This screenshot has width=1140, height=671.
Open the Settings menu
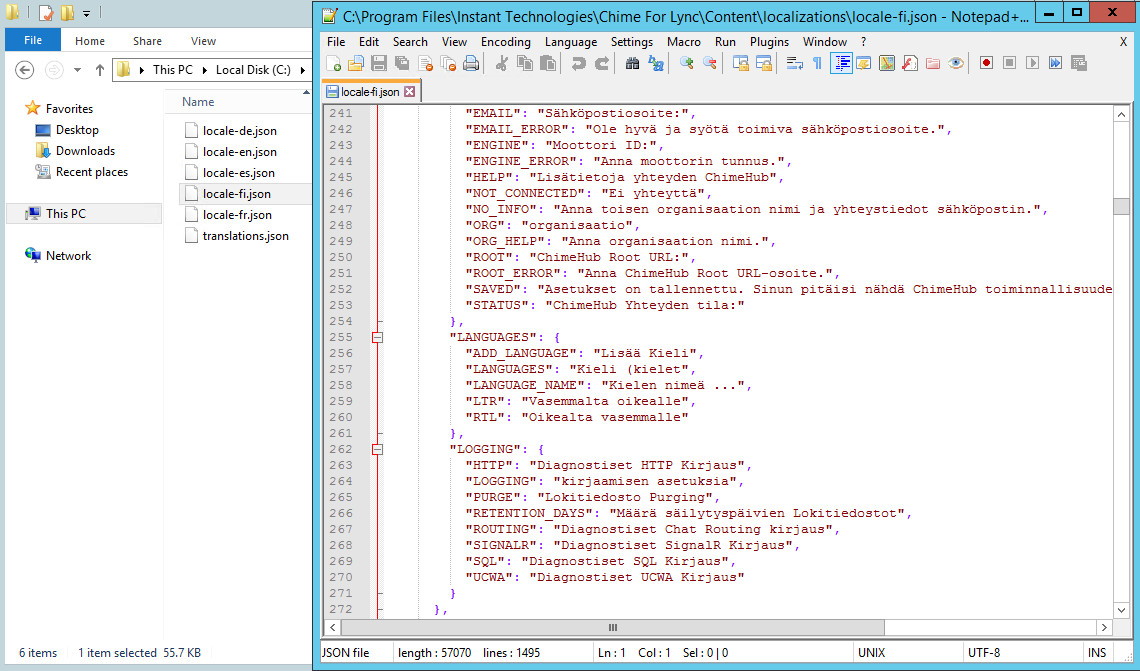(x=632, y=42)
